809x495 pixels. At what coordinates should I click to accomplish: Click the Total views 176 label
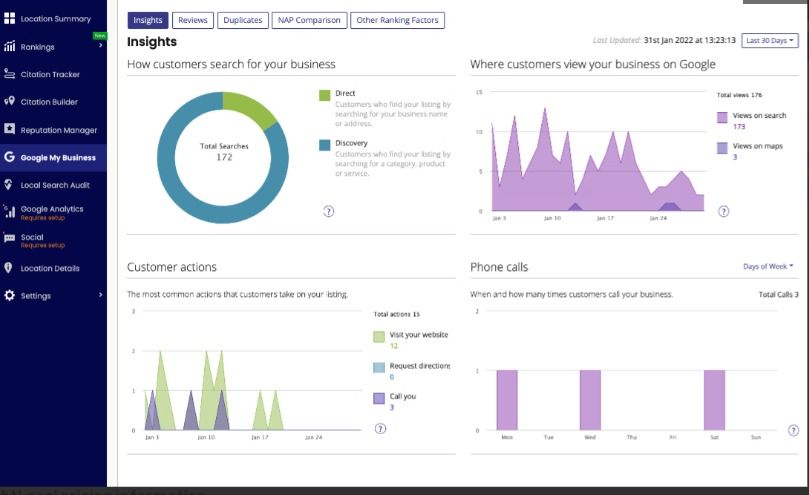coord(739,95)
